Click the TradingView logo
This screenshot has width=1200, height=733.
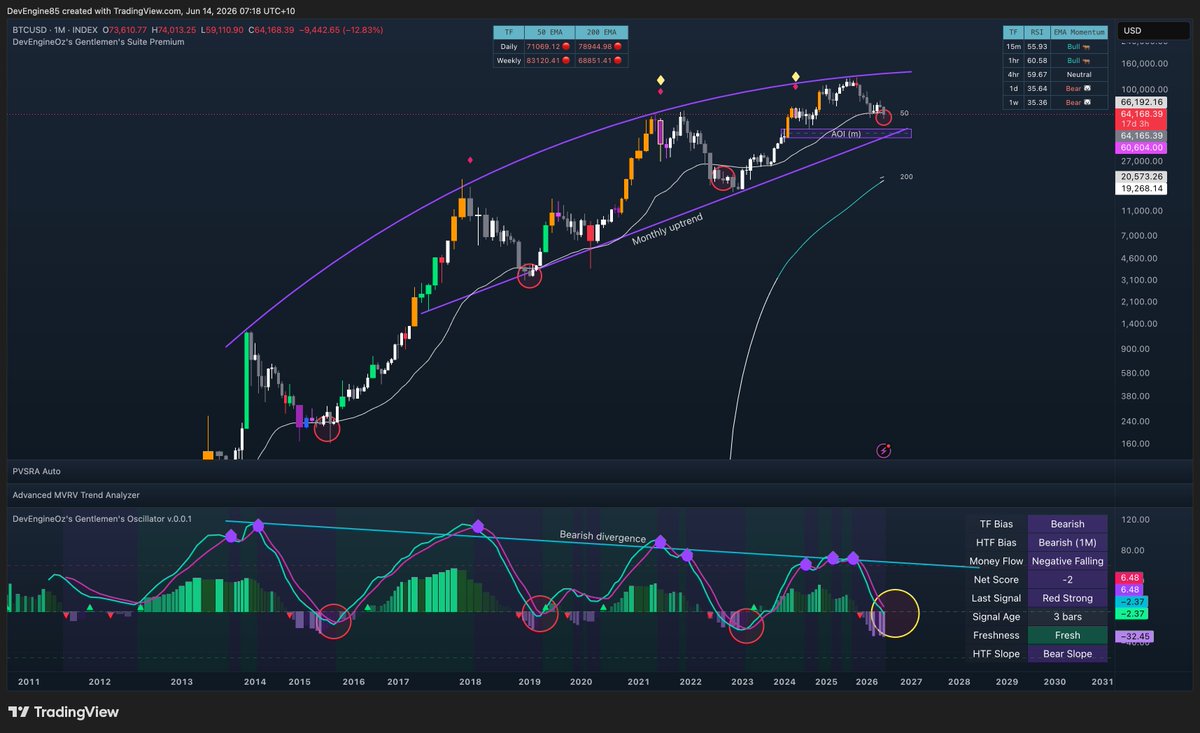[64, 712]
